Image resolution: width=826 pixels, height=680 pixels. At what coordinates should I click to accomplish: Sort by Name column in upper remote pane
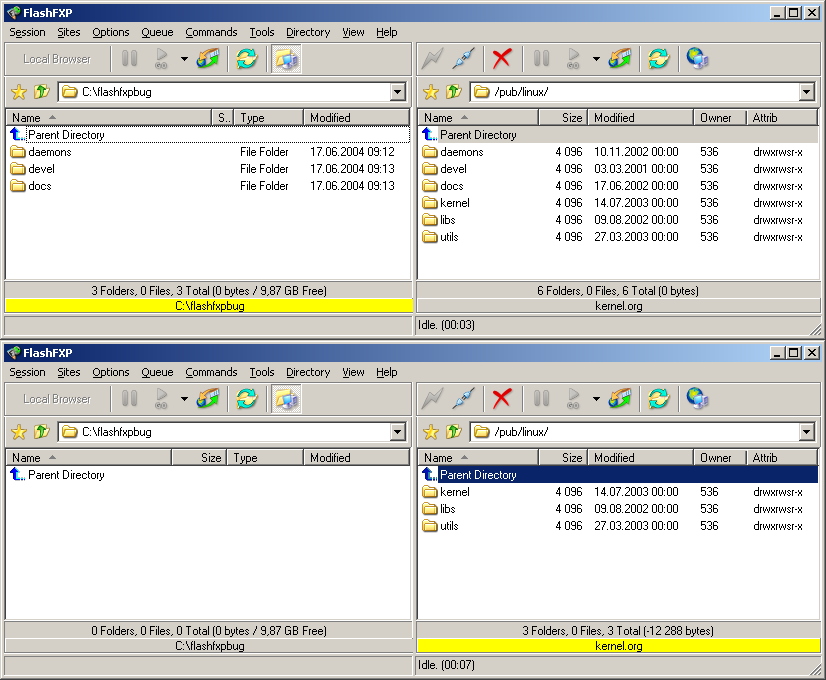coord(438,118)
